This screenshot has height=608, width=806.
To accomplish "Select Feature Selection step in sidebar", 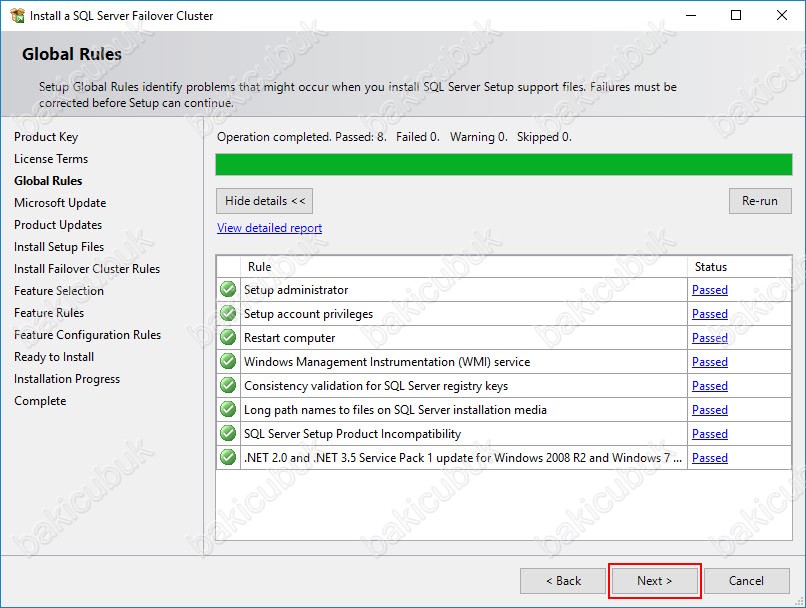I will pyautogui.click(x=59, y=291).
